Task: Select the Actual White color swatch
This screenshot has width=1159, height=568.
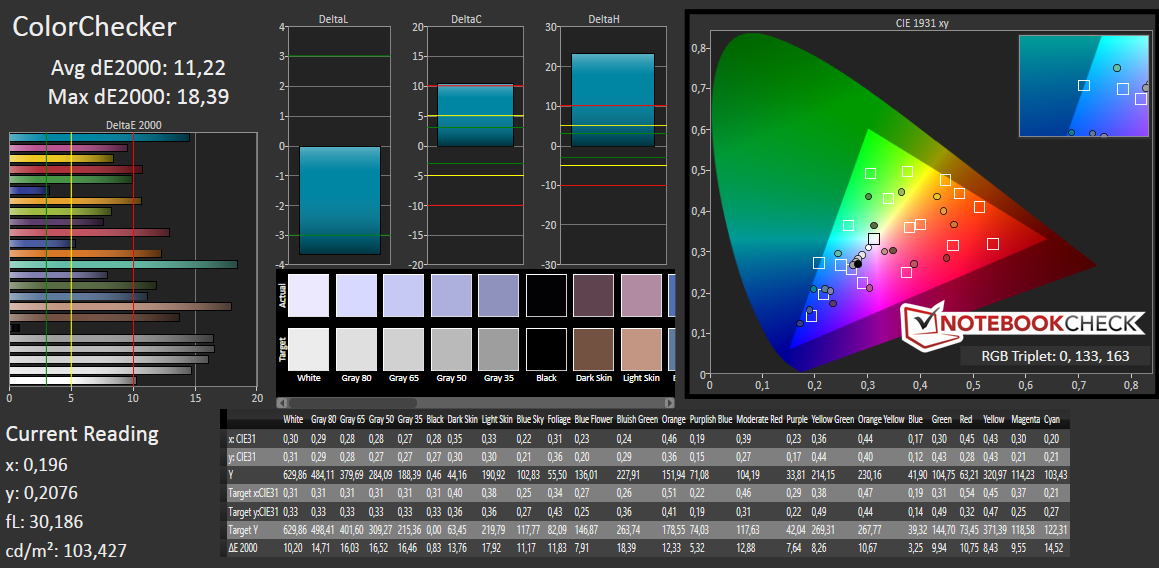Action: pyautogui.click(x=307, y=296)
